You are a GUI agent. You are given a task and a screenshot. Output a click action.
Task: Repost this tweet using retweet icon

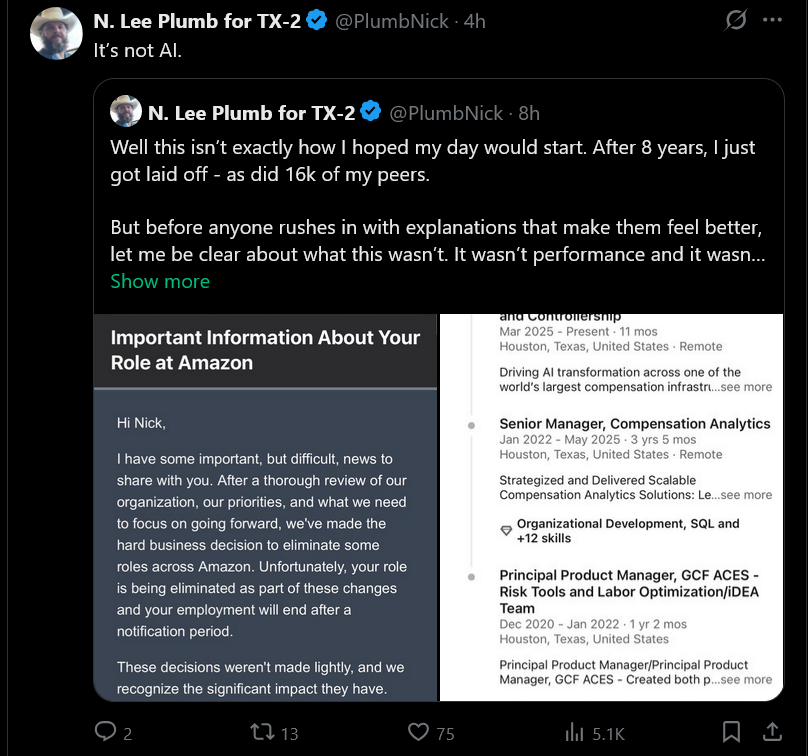[x=261, y=732]
